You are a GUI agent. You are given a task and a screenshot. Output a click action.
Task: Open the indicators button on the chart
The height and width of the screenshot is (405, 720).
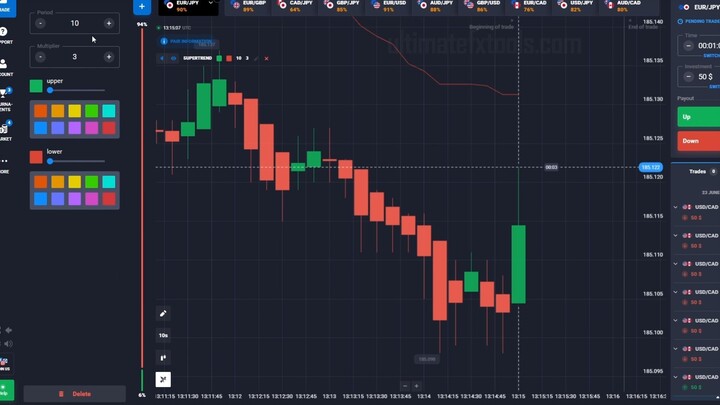point(163,380)
